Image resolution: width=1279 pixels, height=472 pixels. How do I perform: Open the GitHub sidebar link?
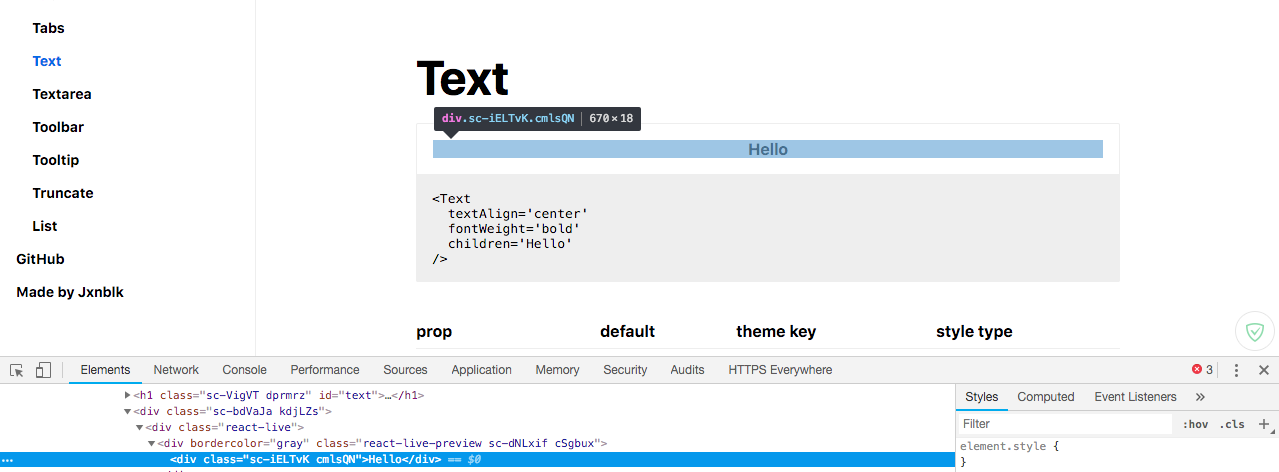pos(40,259)
